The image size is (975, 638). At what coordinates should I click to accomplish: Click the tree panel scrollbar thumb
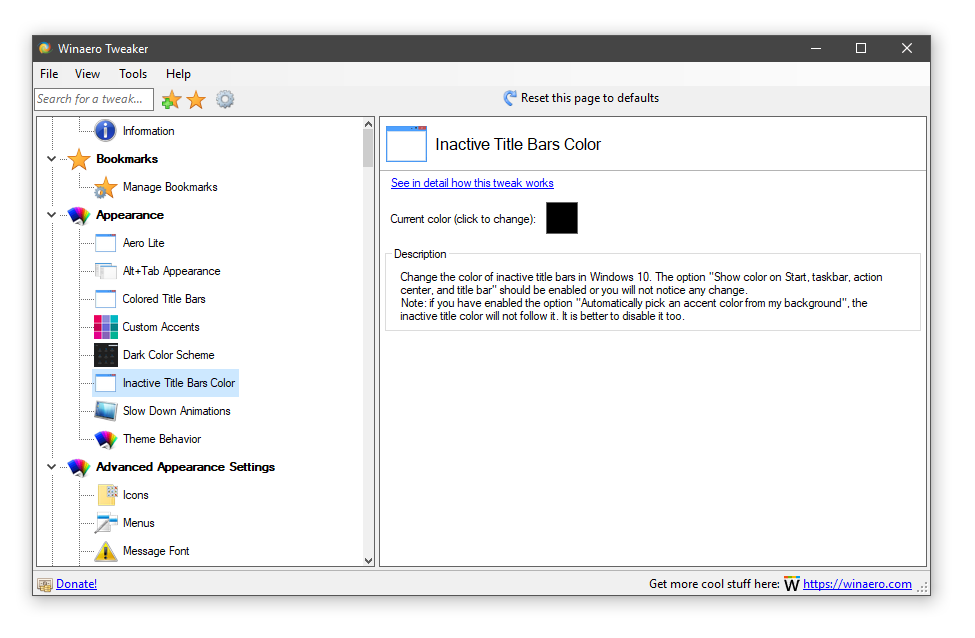click(368, 149)
